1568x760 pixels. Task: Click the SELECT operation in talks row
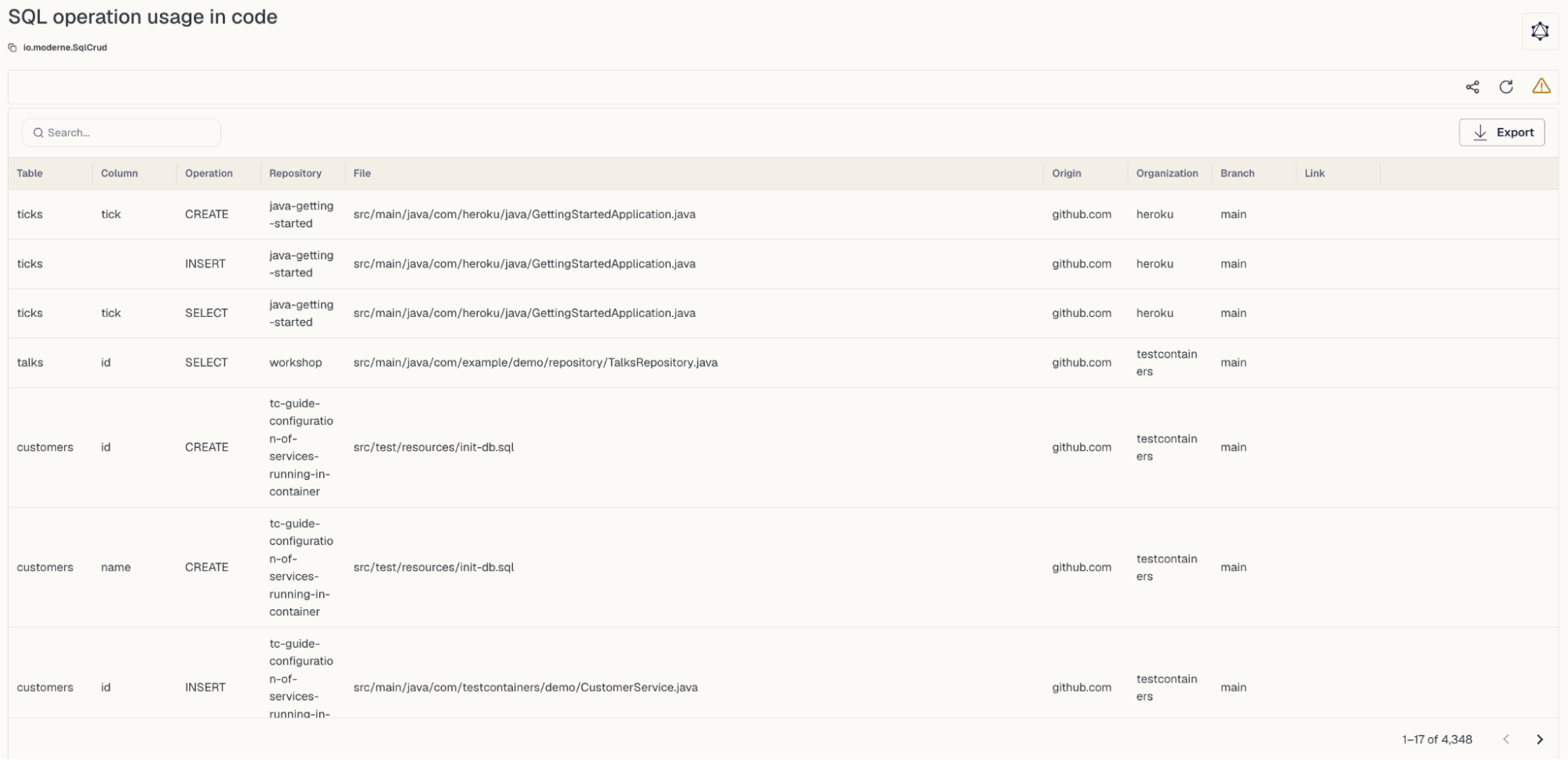[x=206, y=362]
